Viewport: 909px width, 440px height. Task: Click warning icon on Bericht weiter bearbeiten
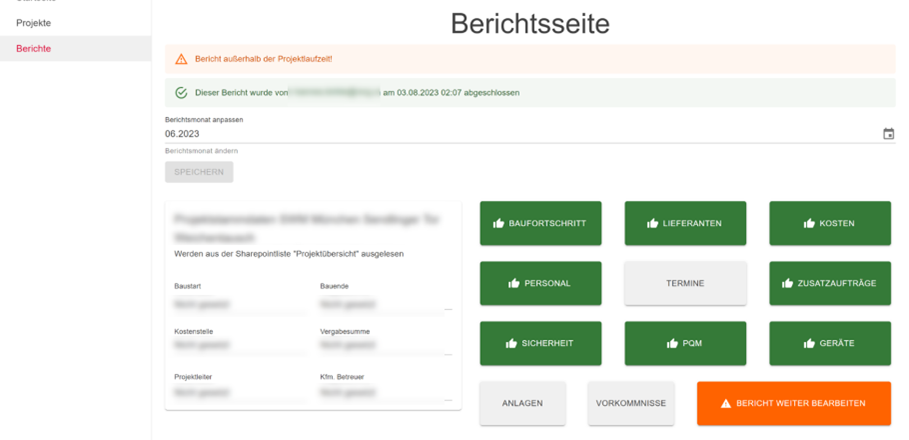[726, 404]
